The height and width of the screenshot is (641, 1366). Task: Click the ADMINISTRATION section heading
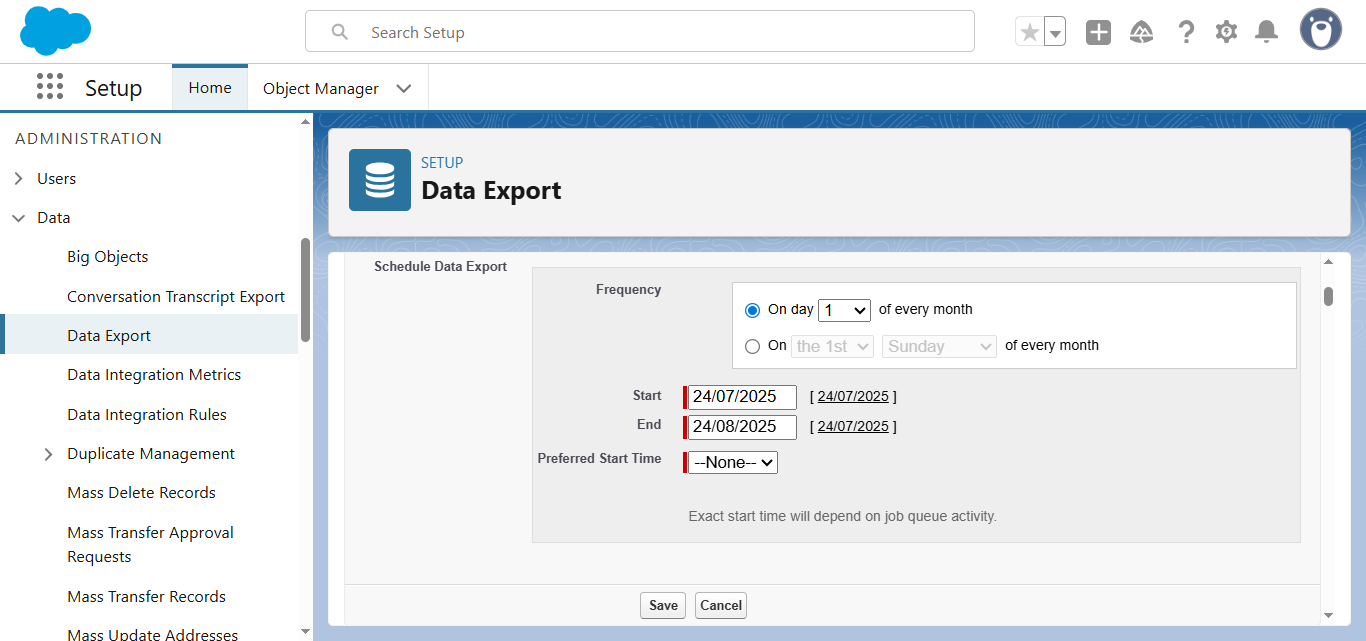89,139
